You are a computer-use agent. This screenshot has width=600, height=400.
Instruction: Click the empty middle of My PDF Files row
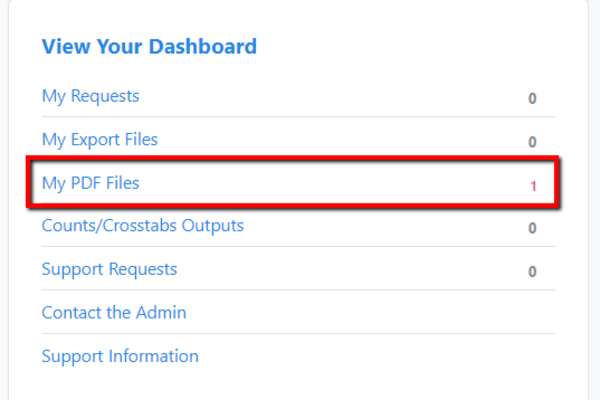[333, 183]
